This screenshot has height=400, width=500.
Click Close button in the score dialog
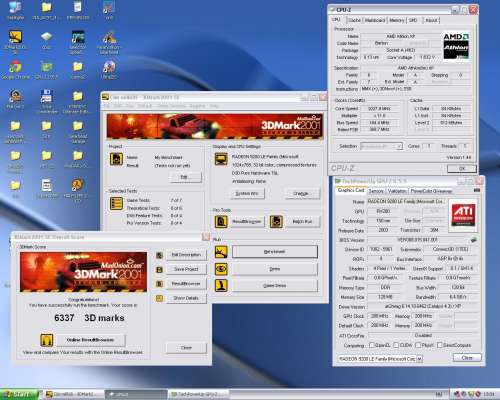click(x=186, y=348)
